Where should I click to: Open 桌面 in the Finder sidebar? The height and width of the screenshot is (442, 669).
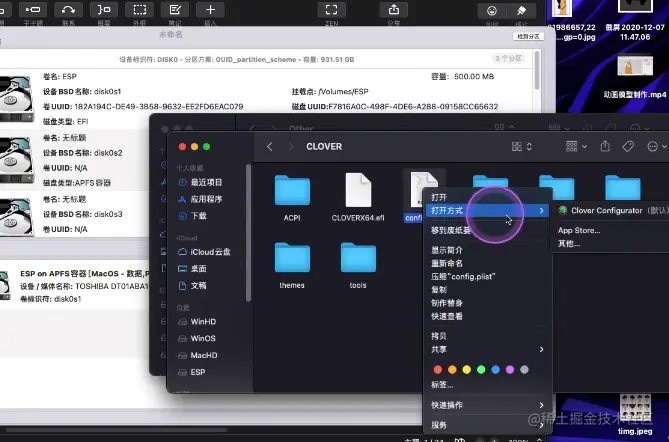[x=198, y=269]
